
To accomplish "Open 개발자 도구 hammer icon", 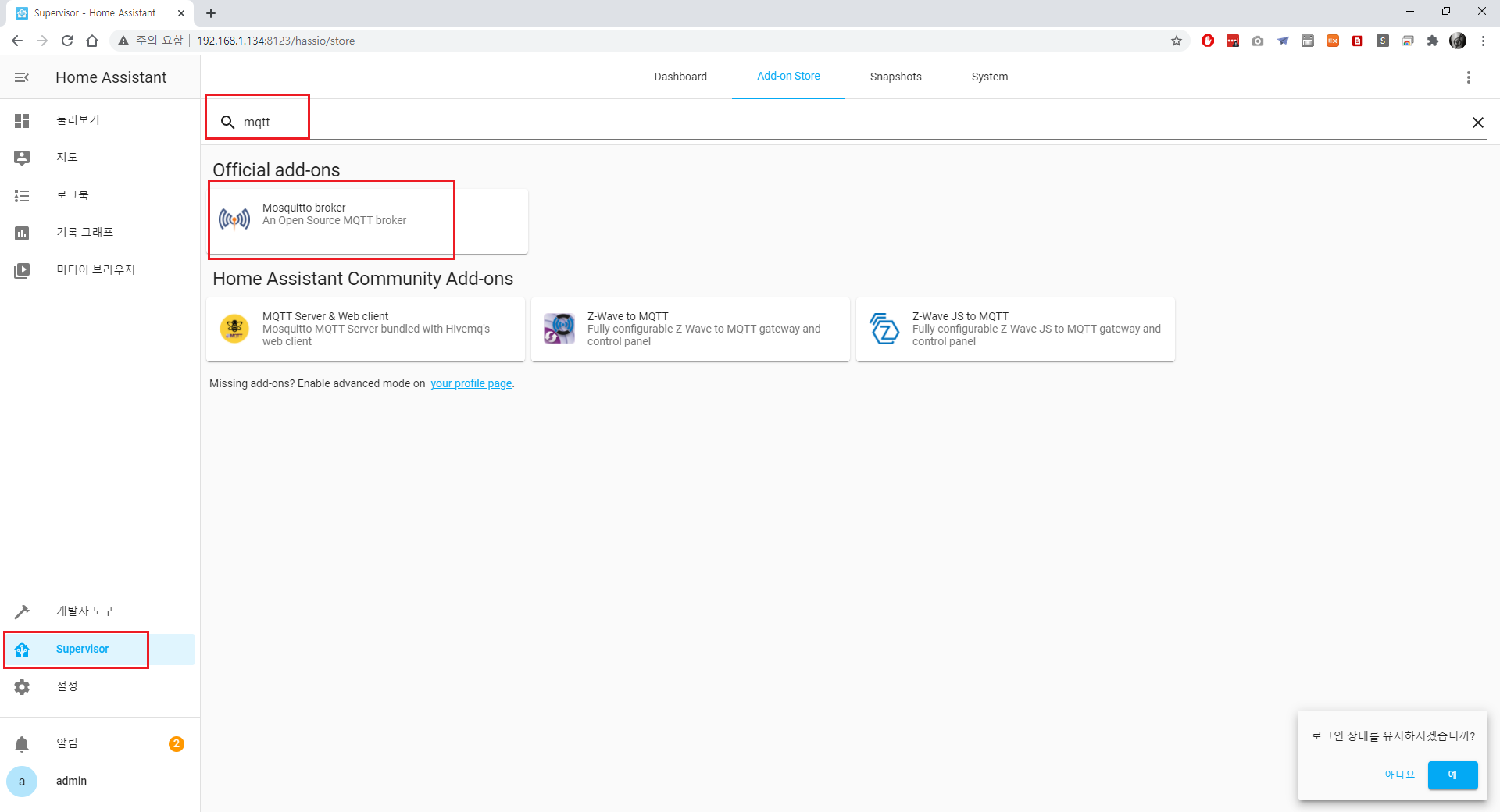I will [x=22, y=611].
